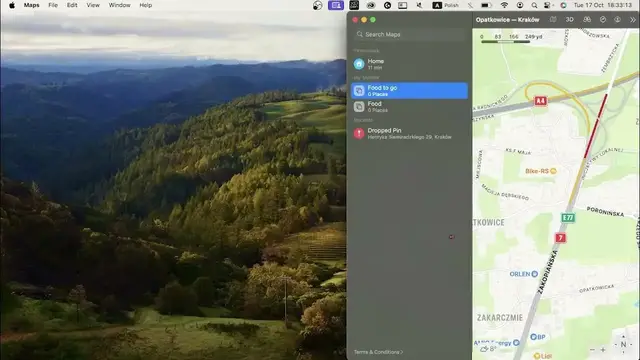Open the Apple menu
Screen dimensions: 640x360
(12, 5)
